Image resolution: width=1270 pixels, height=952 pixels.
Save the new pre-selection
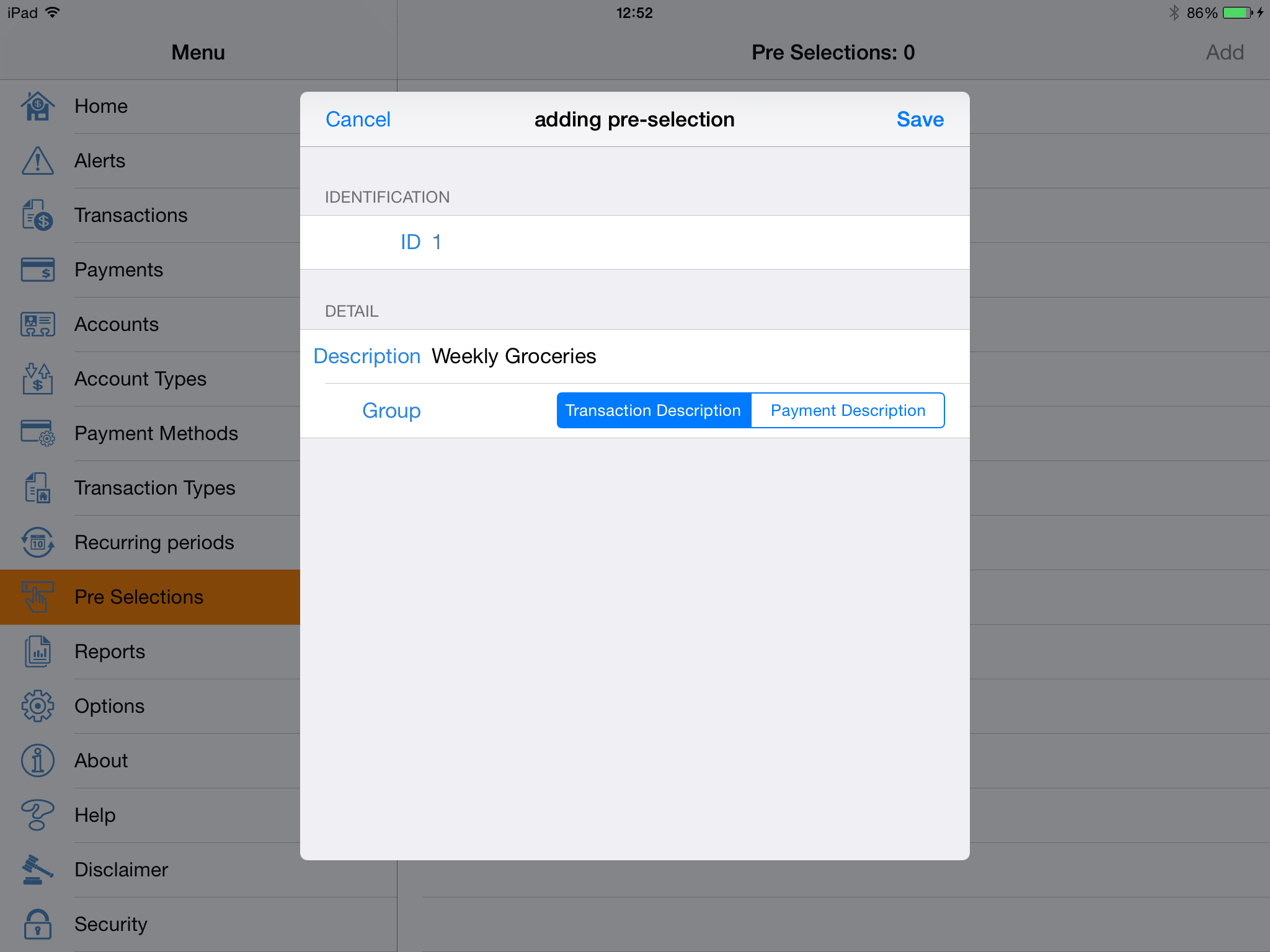[x=920, y=119]
